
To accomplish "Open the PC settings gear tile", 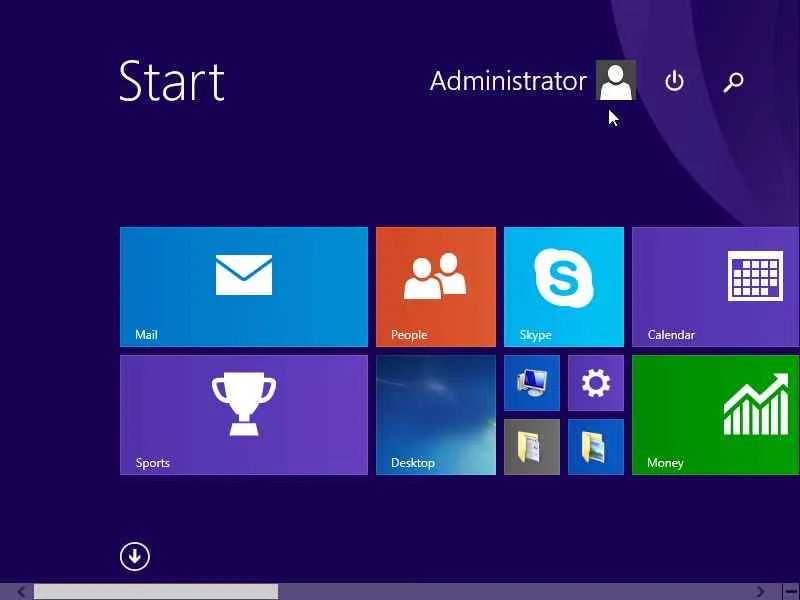I will (596, 383).
